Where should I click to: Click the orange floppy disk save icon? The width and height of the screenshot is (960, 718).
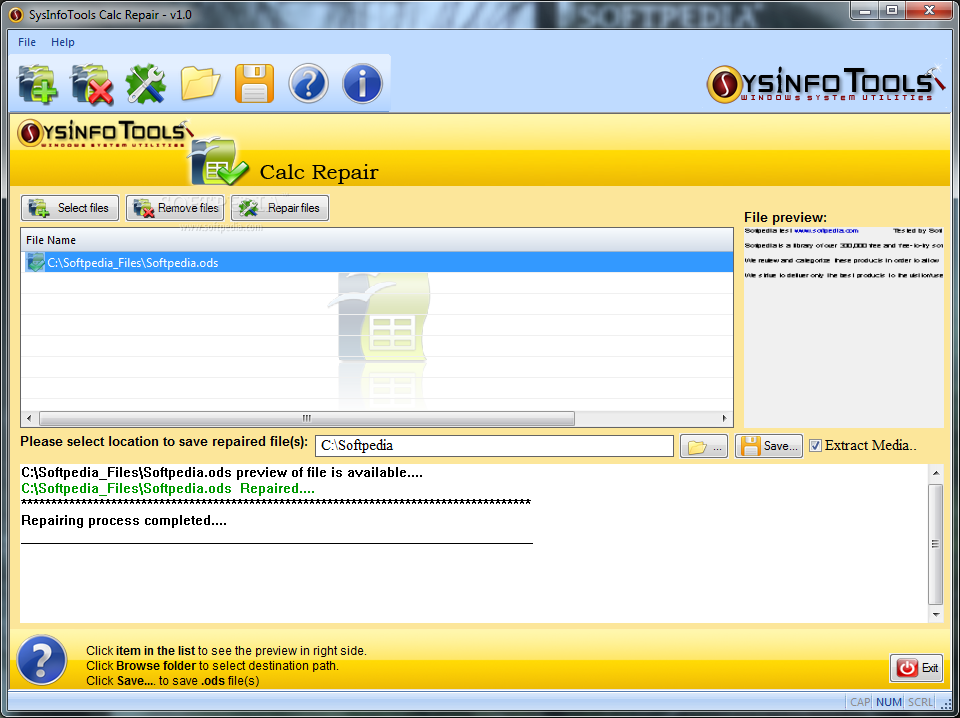click(254, 84)
